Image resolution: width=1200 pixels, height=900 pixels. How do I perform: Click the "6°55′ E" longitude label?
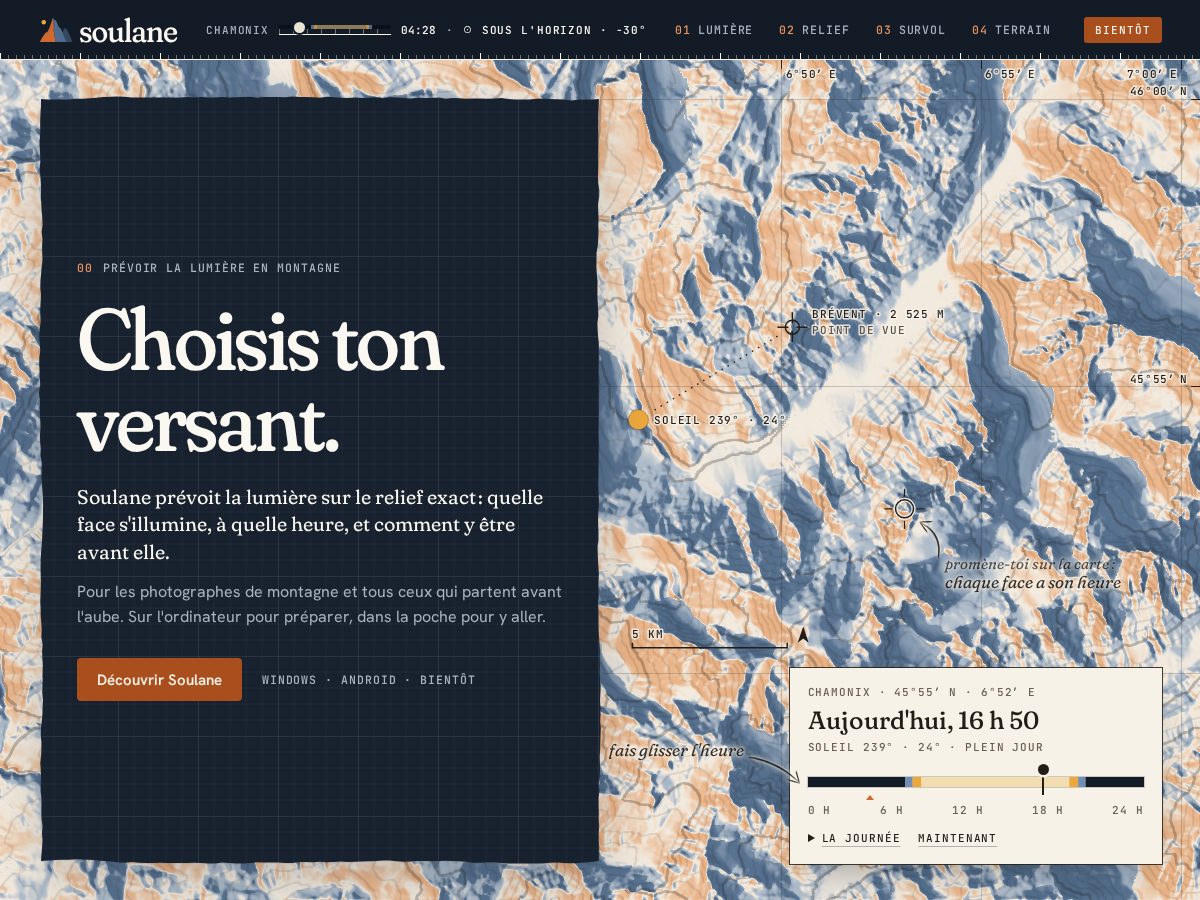pyautogui.click(x=1009, y=74)
